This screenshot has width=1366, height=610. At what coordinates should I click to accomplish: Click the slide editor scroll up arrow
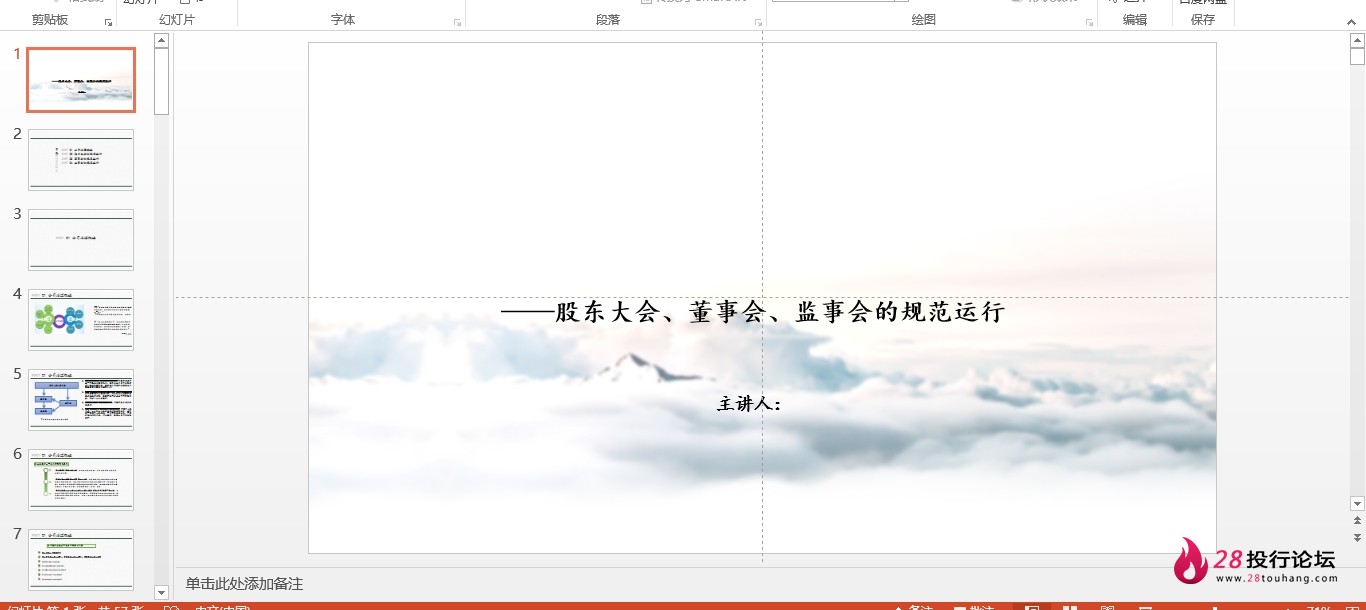(1357, 40)
